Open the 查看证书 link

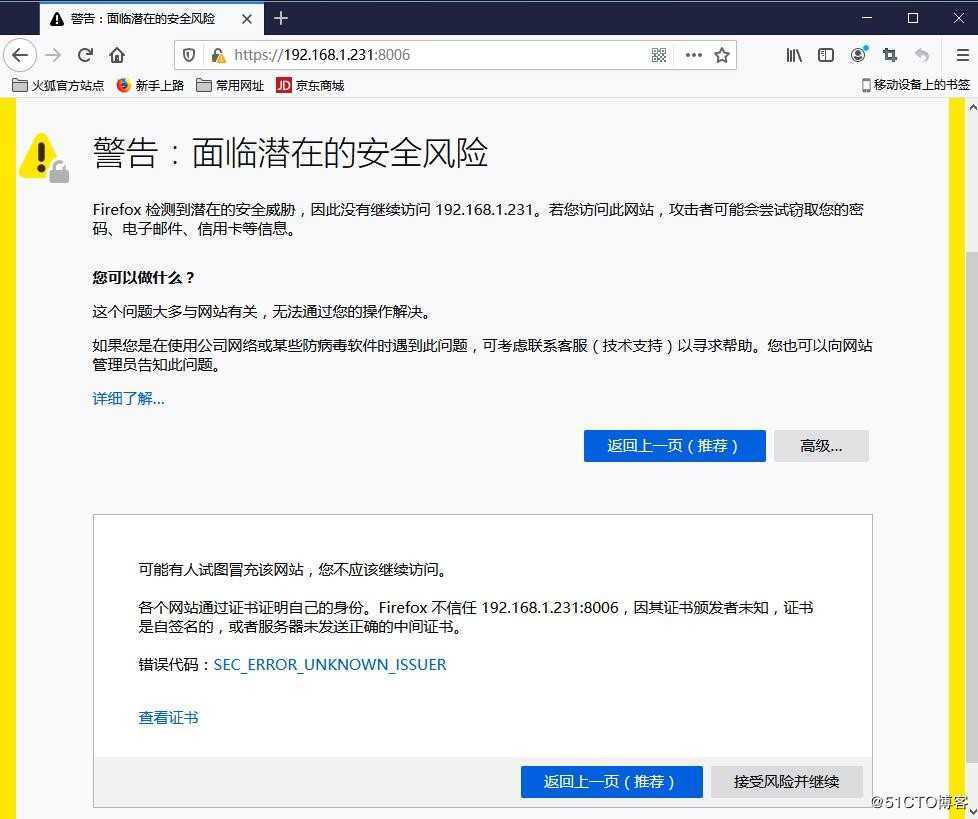[168, 717]
